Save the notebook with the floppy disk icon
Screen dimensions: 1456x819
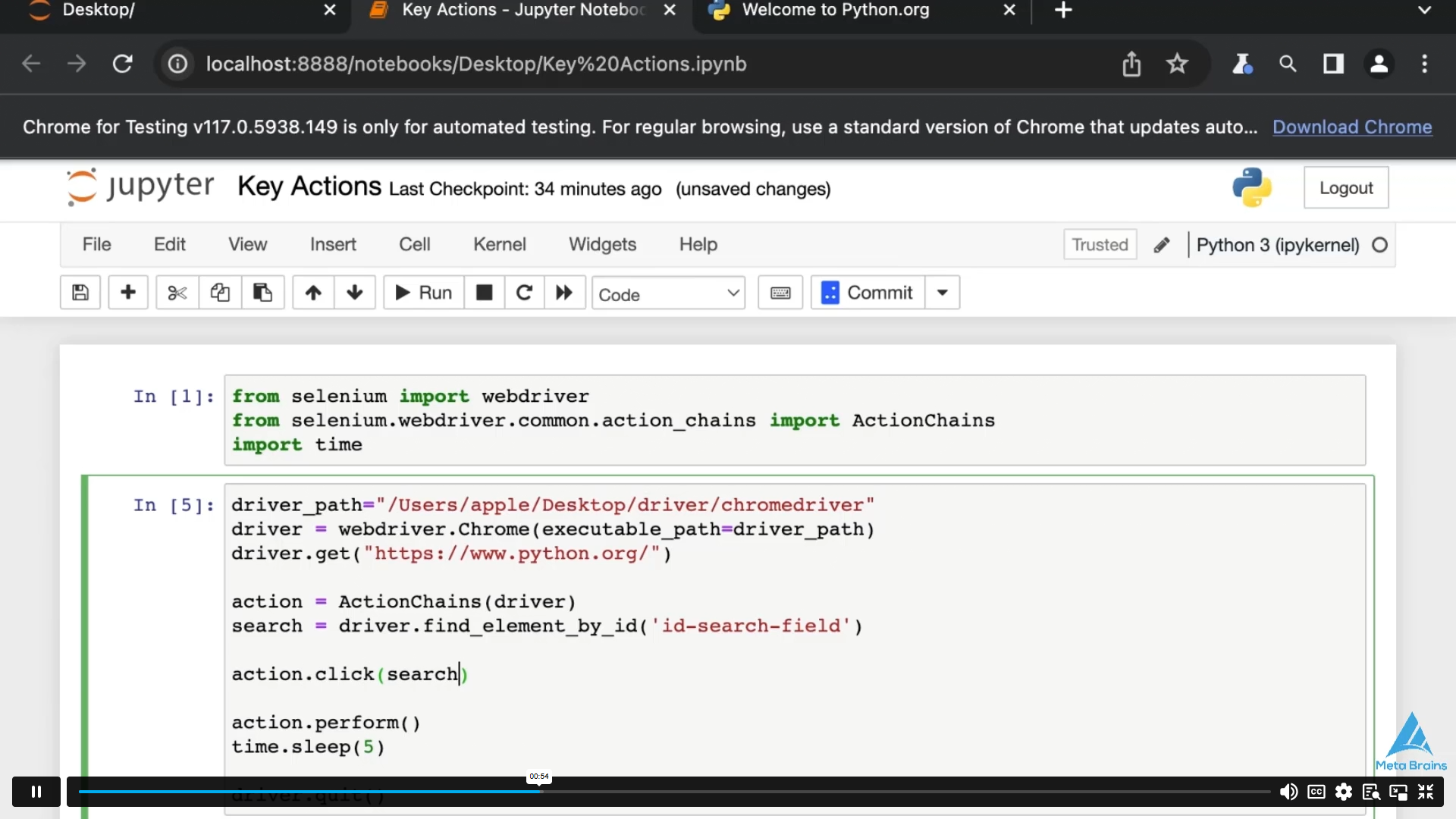coord(80,293)
